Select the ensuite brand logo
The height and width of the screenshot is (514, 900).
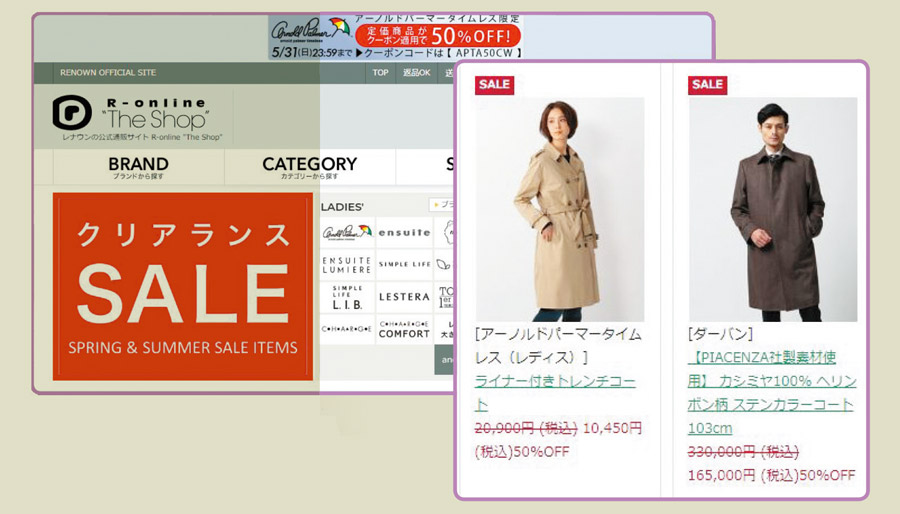404,232
